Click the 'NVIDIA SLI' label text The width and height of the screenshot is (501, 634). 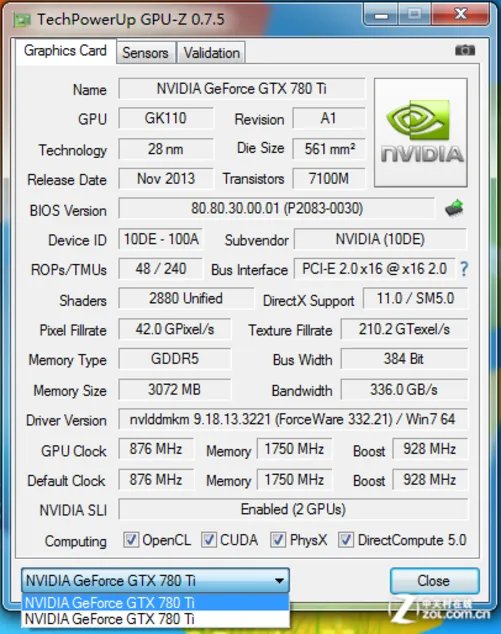coord(73,511)
